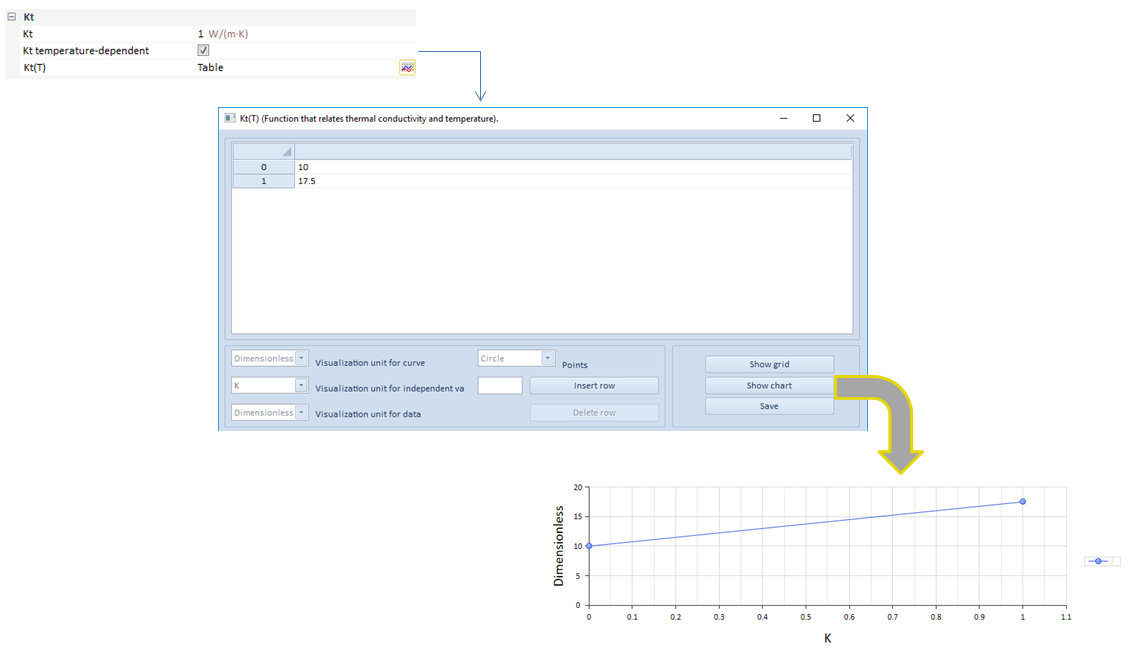The image size is (1130, 651).
Task: Maximize the Kt(T) function dialog
Action: [x=816, y=118]
